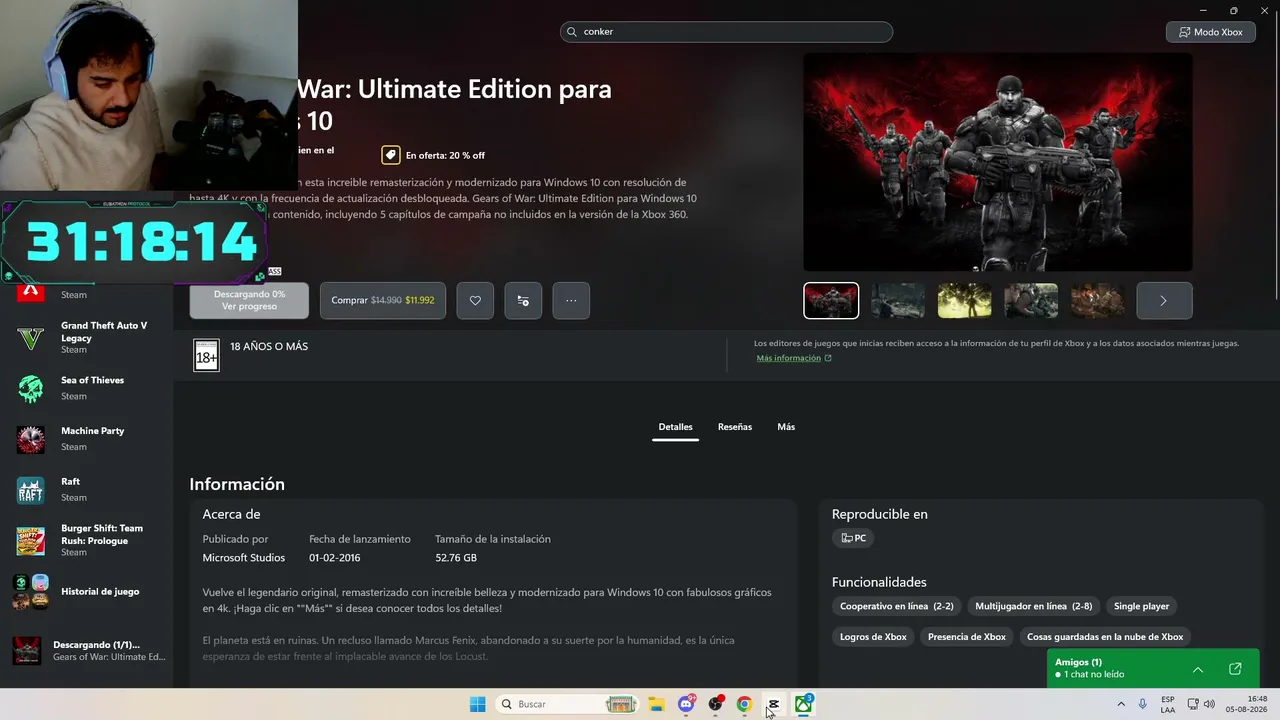Click the 18+ age rating badge

pos(206,355)
